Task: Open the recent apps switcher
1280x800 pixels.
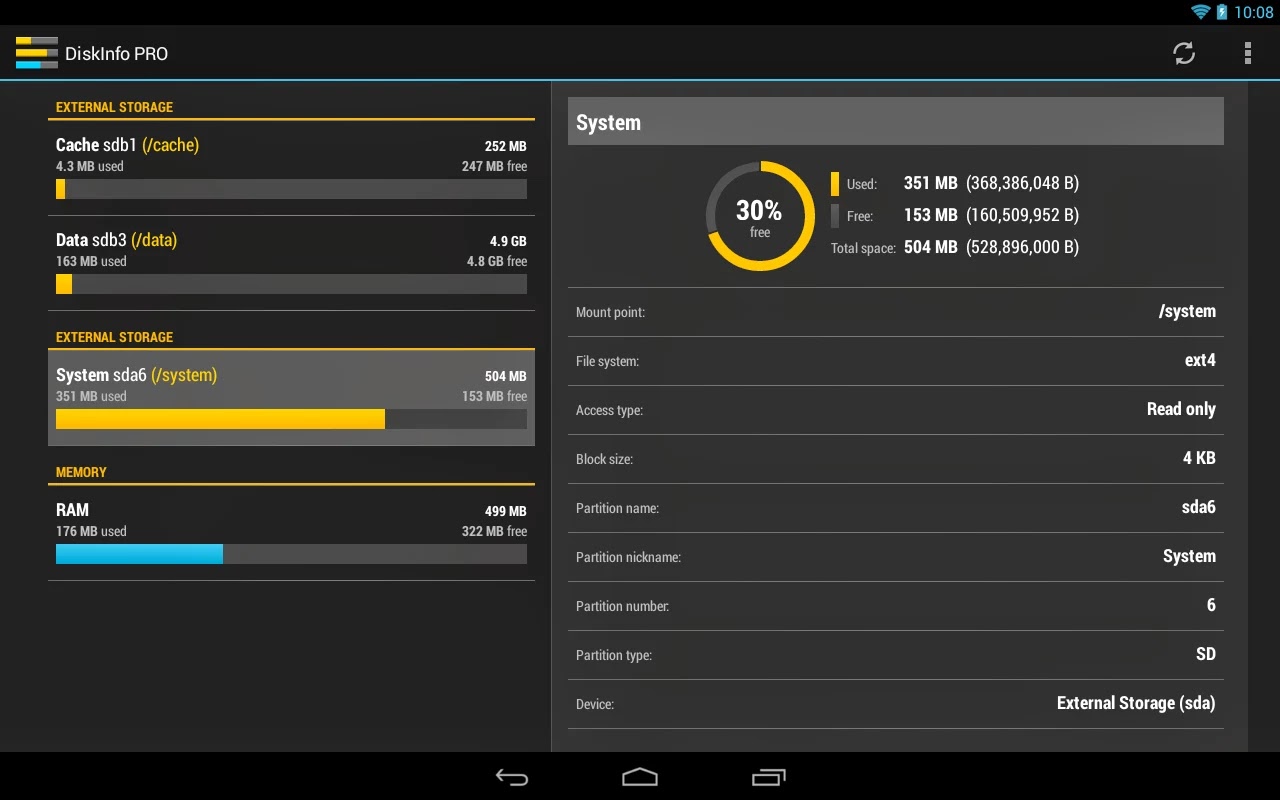Action: point(768,777)
